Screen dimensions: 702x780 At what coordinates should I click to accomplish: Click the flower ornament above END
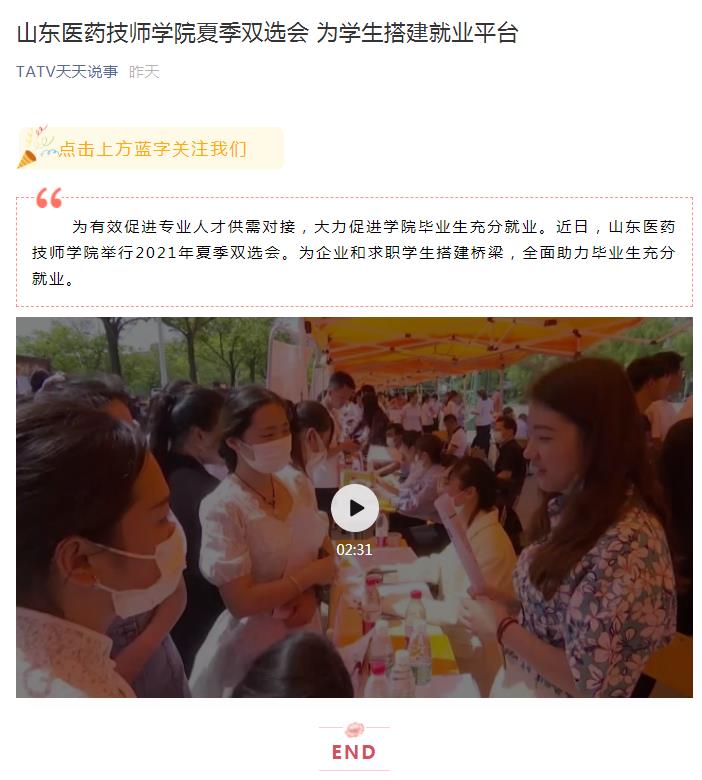354,729
